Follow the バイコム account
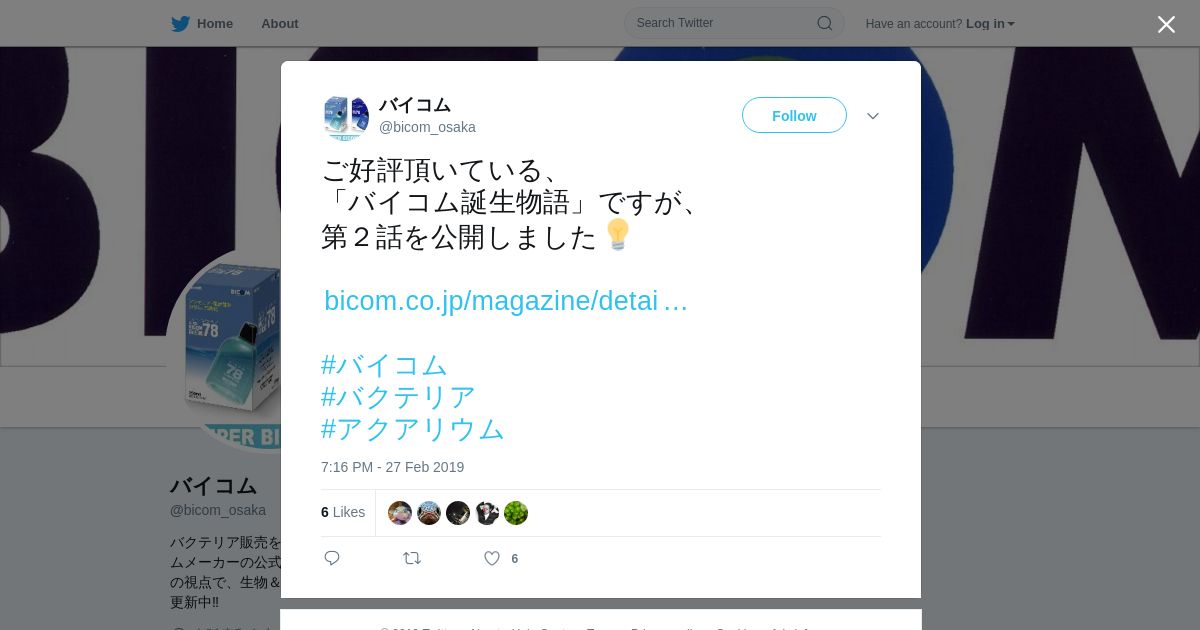 tap(794, 116)
